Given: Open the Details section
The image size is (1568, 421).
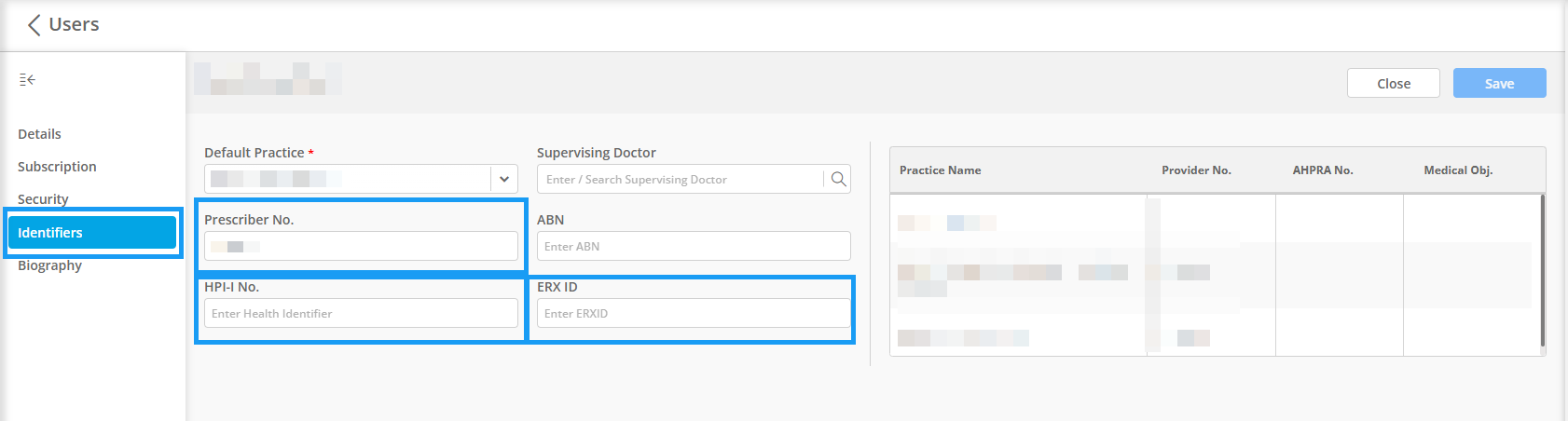Looking at the screenshot, I should (x=39, y=134).
